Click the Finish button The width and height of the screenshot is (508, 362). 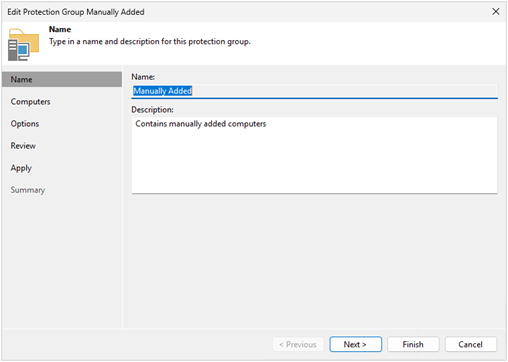point(413,344)
